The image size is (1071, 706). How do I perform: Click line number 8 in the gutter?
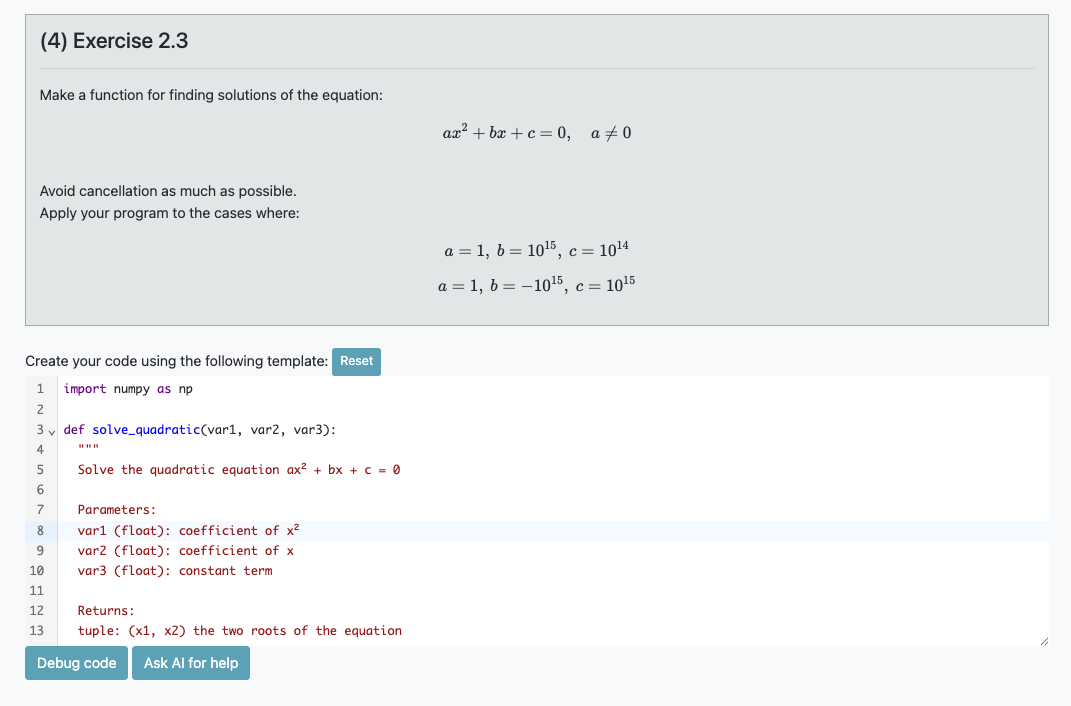(40, 531)
